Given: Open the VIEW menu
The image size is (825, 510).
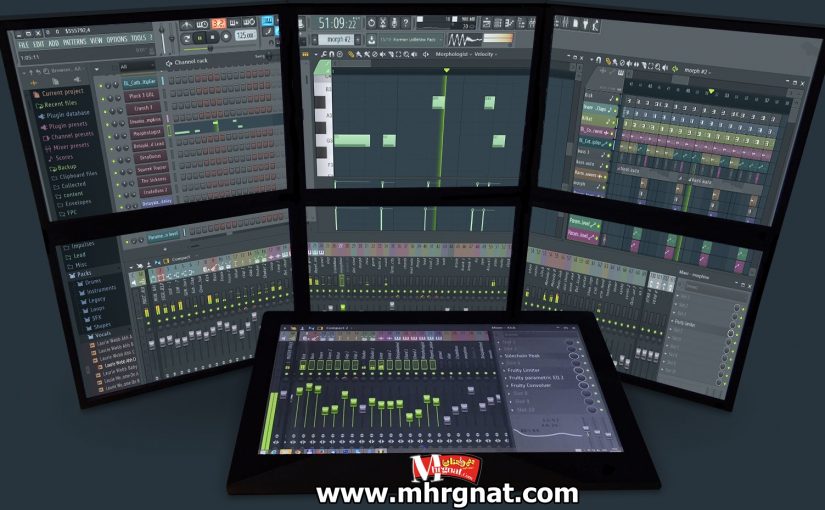Looking at the screenshot, I should (x=96, y=41).
